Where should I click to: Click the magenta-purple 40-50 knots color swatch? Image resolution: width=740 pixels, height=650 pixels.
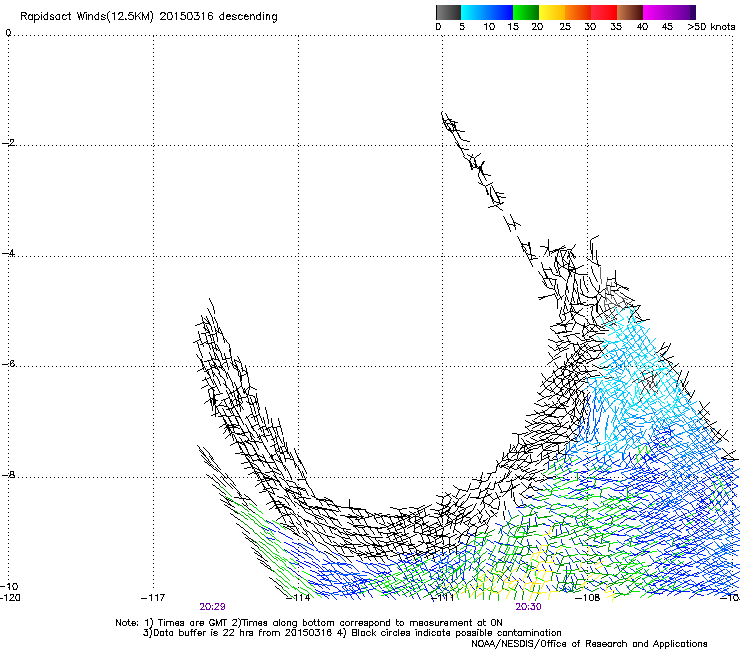click(x=669, y=12)
